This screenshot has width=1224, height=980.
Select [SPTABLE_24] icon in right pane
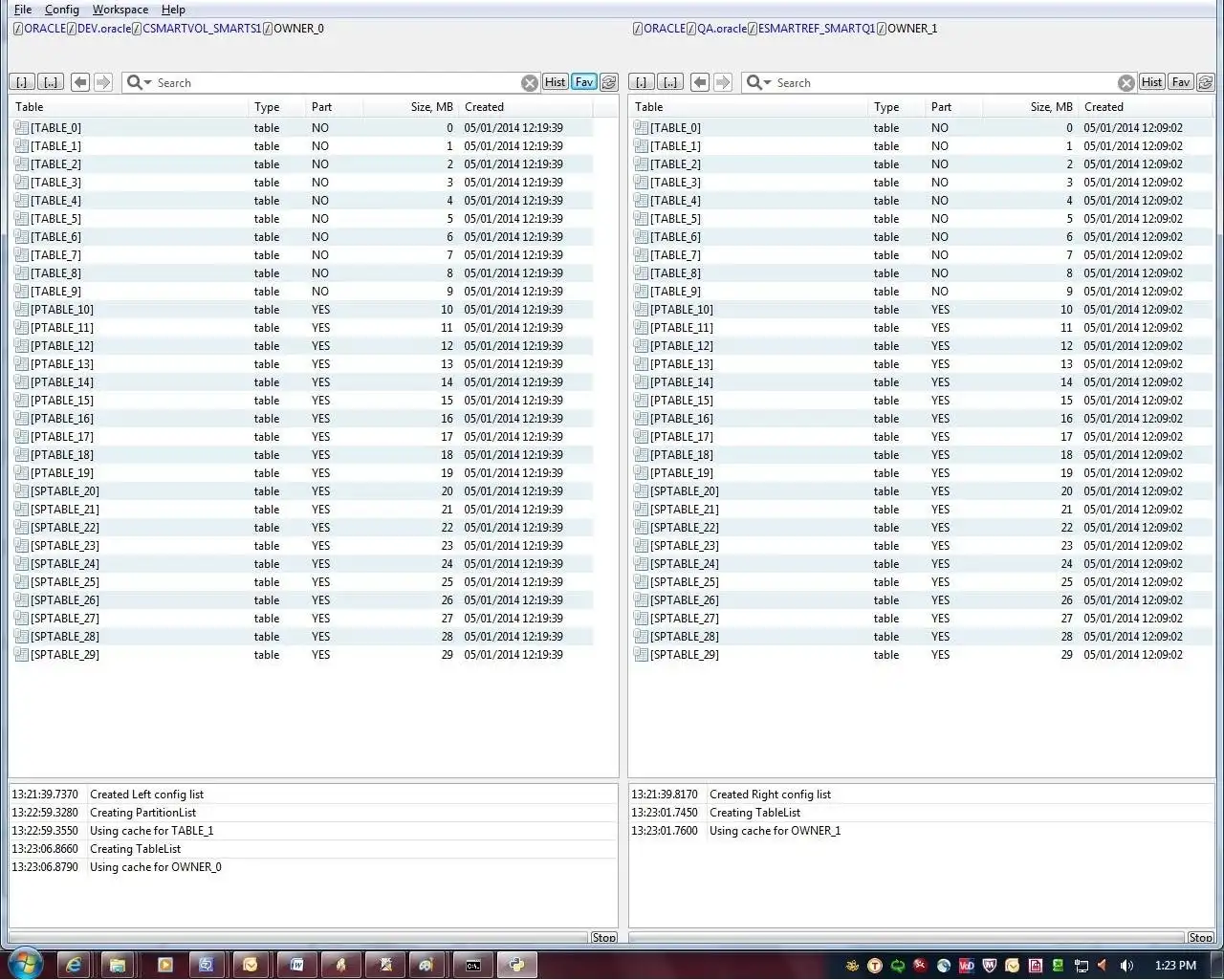point(641,564)
